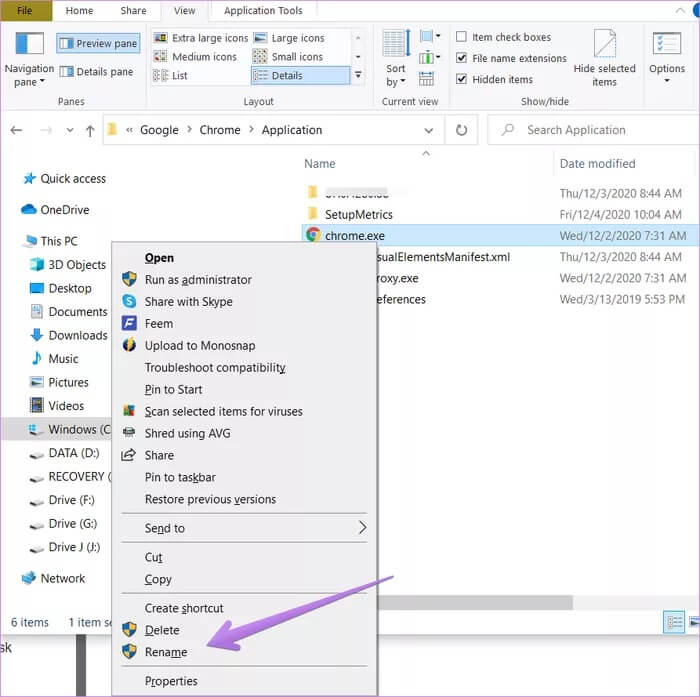This screenshot has width=700, height=697.
Task: Open the Sort by dropdown
Action: [x=396, y=59]
